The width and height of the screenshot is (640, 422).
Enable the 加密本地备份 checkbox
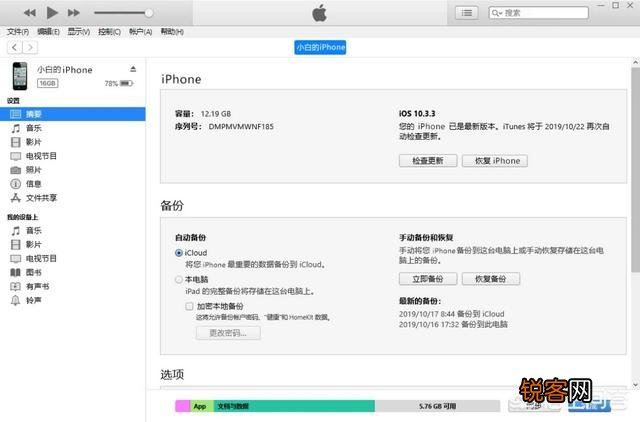(x=189, y=306)
